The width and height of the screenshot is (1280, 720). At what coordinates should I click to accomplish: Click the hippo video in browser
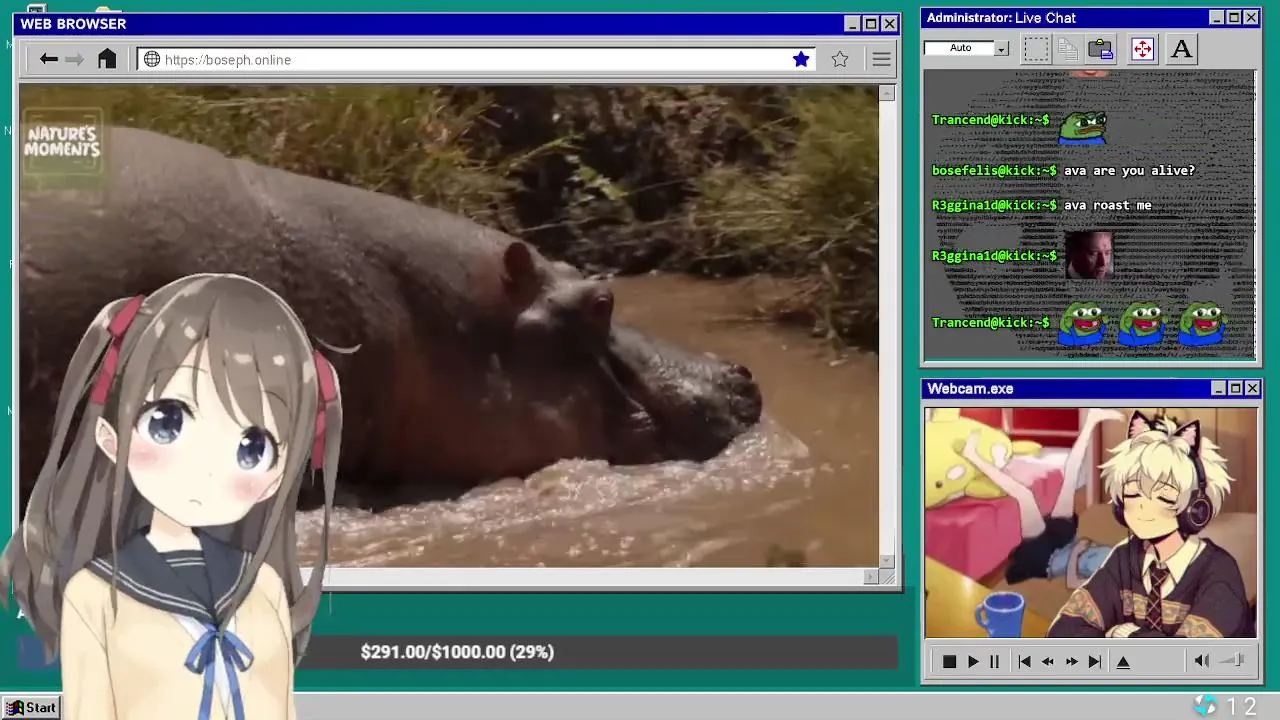tap(448, 326)
